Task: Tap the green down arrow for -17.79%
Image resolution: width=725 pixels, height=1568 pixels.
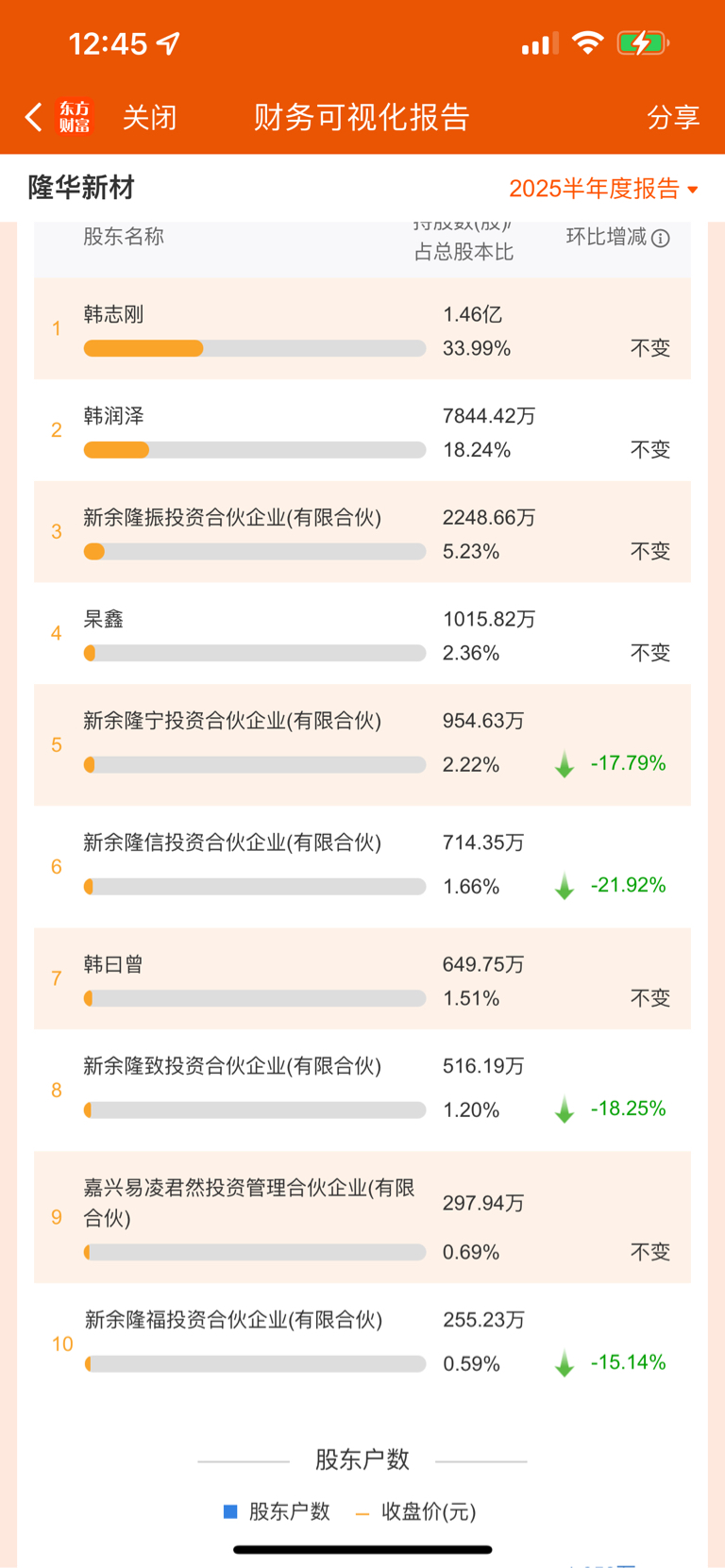Action: tap(565, 764)
